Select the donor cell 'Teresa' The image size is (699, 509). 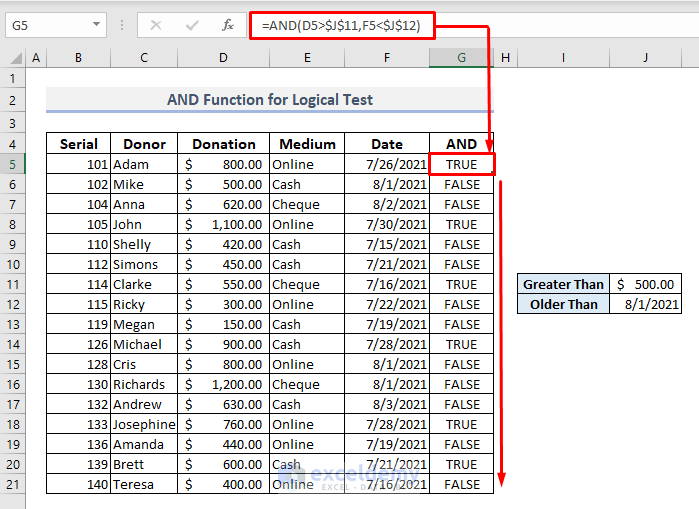tap(144, 484)
